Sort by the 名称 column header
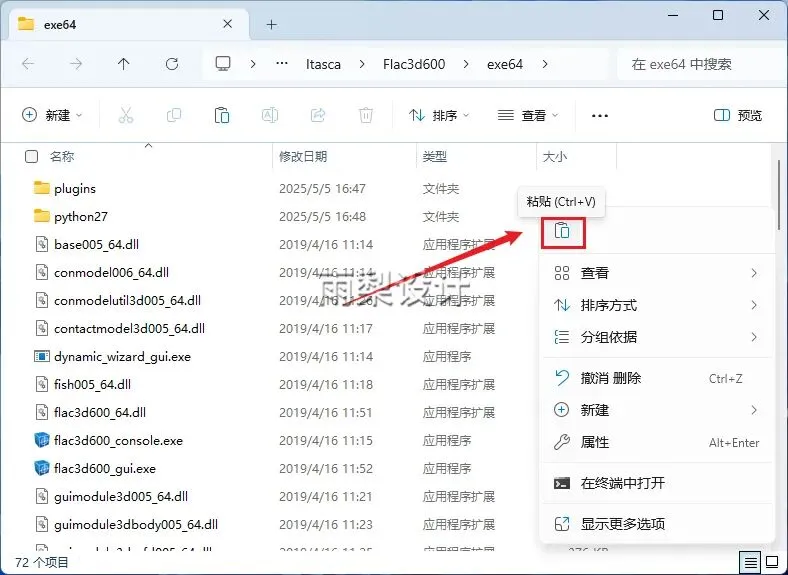Screen dimensions: 788x575 point(62,157)
